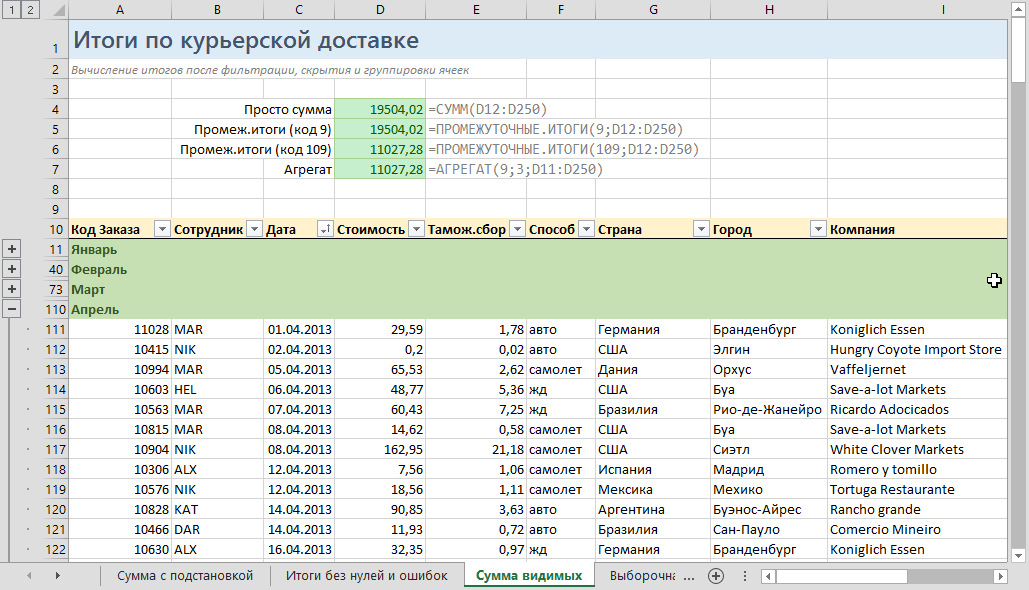Expand the Февраль group

[x=12, y=269]
